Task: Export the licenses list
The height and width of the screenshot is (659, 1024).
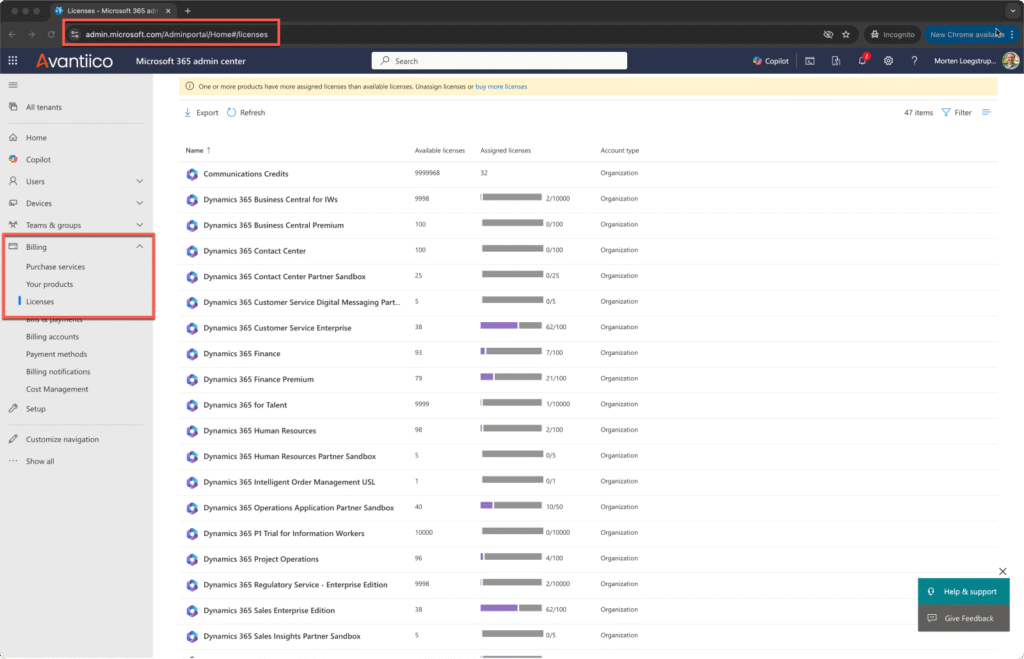Action: coord(201,112)
